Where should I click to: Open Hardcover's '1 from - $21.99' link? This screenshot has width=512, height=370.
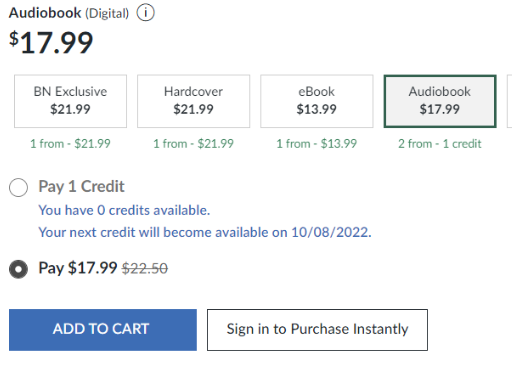click(x=193, y=144)
